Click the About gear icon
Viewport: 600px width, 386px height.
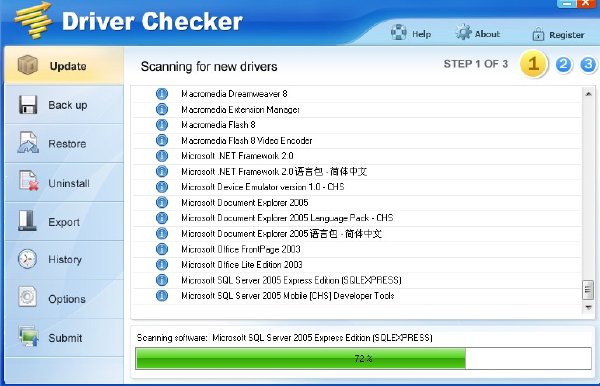(463, 32)
